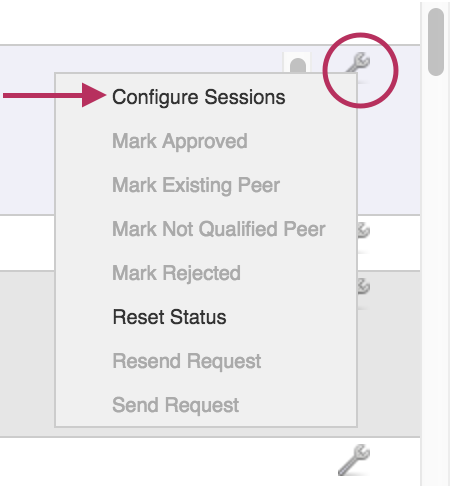Image resolution: width=468 pixels, height=486 pixels.
Task: Select the Mark Approved option
Action: [x=180, y=141]
